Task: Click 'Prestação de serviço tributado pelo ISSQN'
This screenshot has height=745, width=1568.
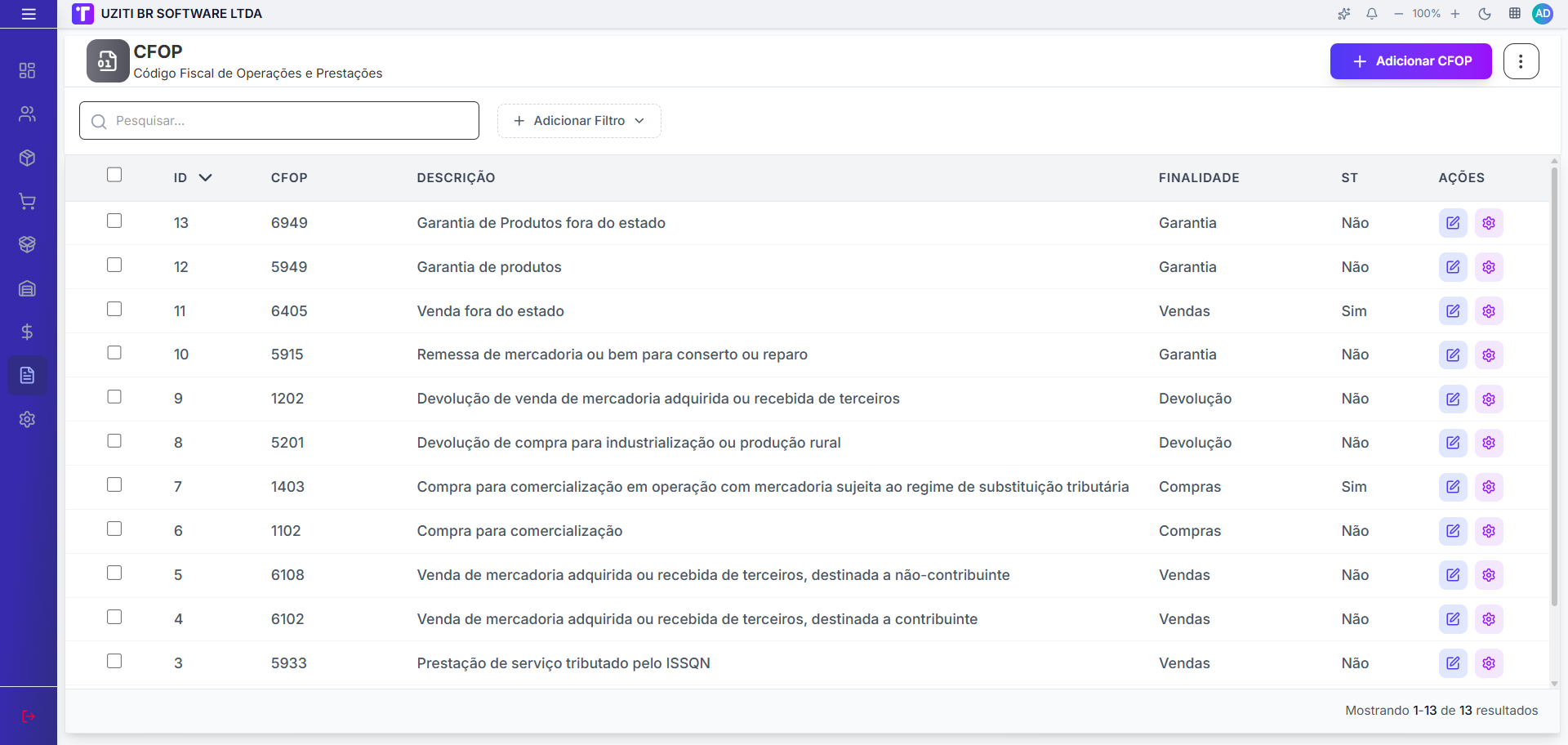Action: click(563, 663)
